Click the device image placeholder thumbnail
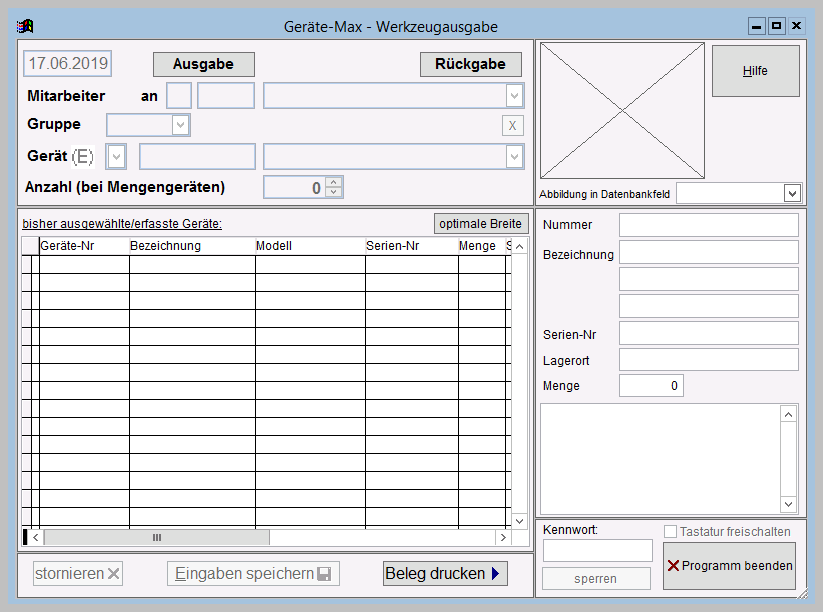 [622, 110]
